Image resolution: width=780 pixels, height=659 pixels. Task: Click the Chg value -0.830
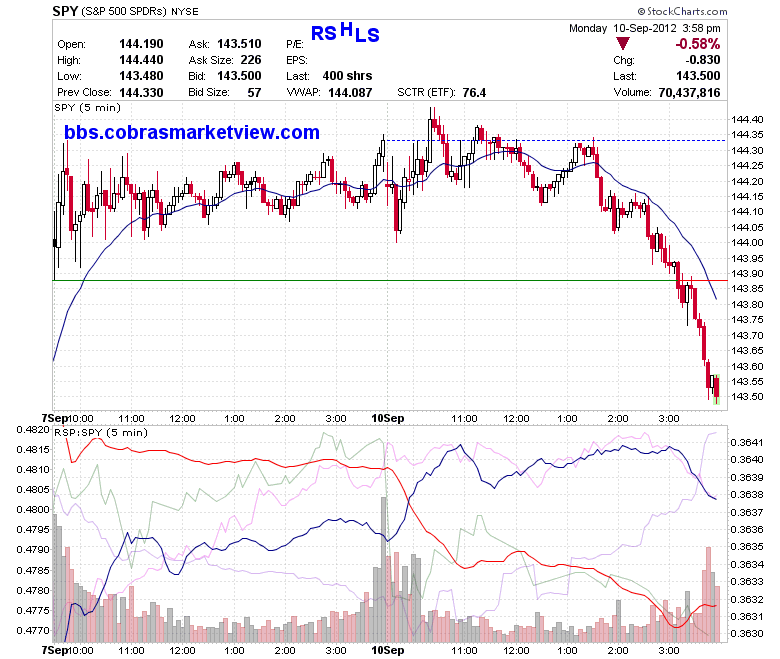coord(702,60)
